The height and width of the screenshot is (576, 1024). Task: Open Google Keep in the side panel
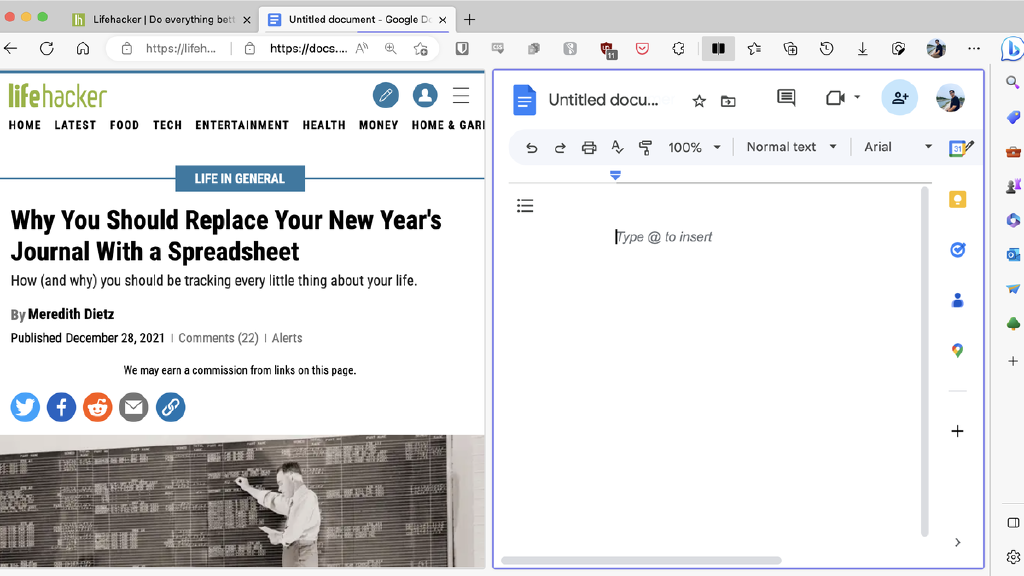pos(957,200)
